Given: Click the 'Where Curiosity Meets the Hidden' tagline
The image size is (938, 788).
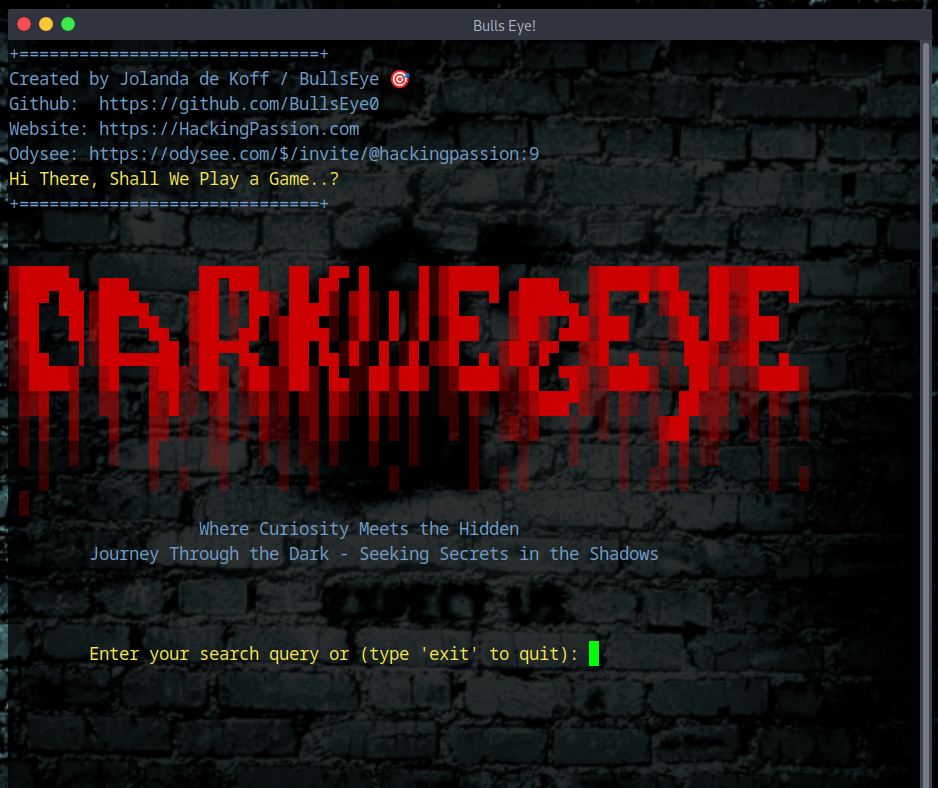Looking at the screenshot, I should 356,528.
